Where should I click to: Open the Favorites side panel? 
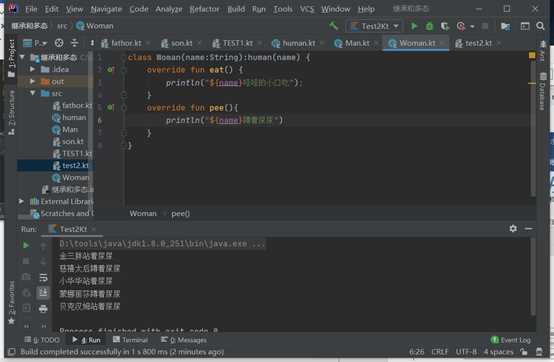point(12,303)
